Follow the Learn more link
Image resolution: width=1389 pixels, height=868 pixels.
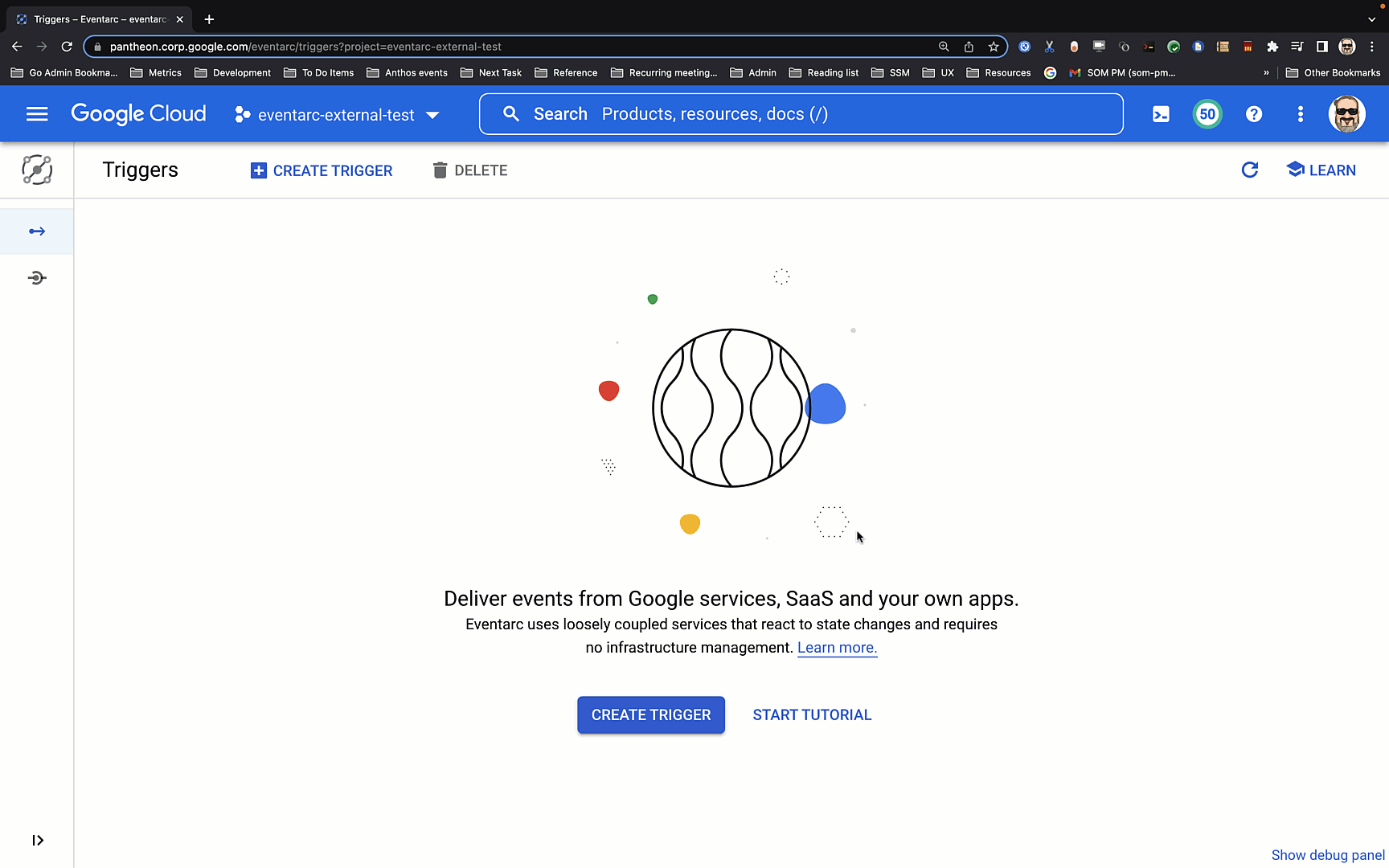click(837, 648)
